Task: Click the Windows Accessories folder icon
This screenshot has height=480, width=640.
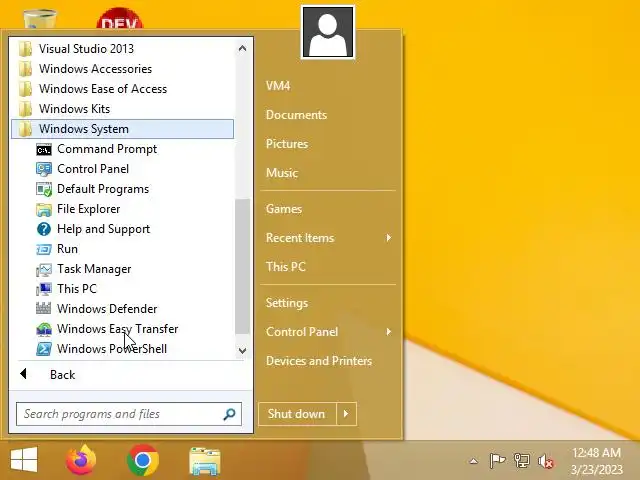Action: 25,69
